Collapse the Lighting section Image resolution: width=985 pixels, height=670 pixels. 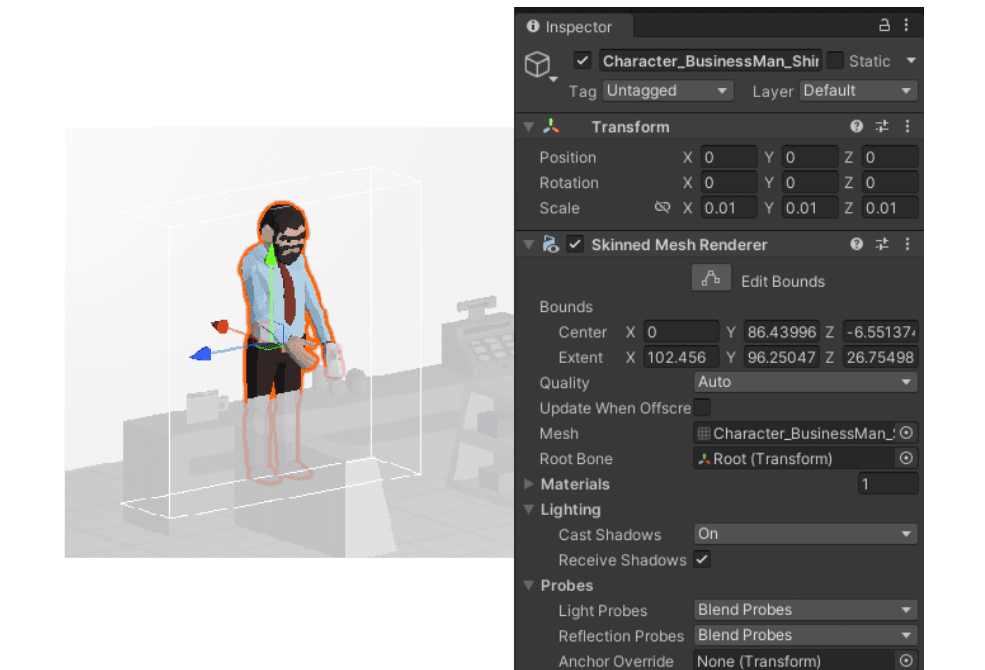click(x=529, y=510)
